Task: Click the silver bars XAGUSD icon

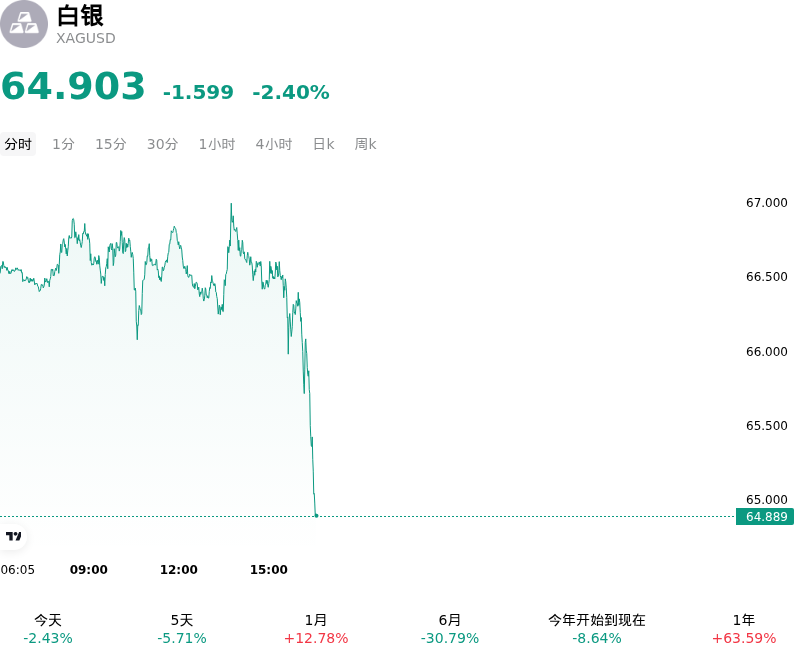Action: coord(23,24)
